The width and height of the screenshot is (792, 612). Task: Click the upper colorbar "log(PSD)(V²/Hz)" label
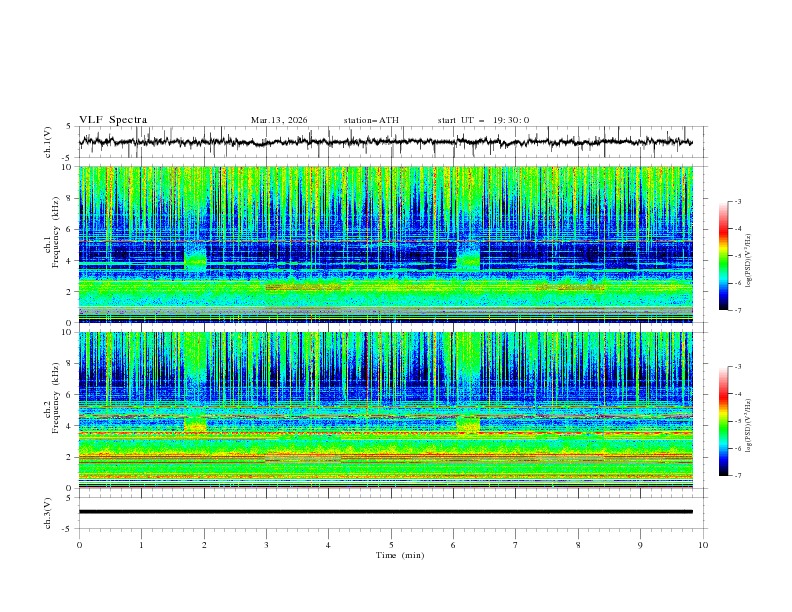(x=748, y=261)
